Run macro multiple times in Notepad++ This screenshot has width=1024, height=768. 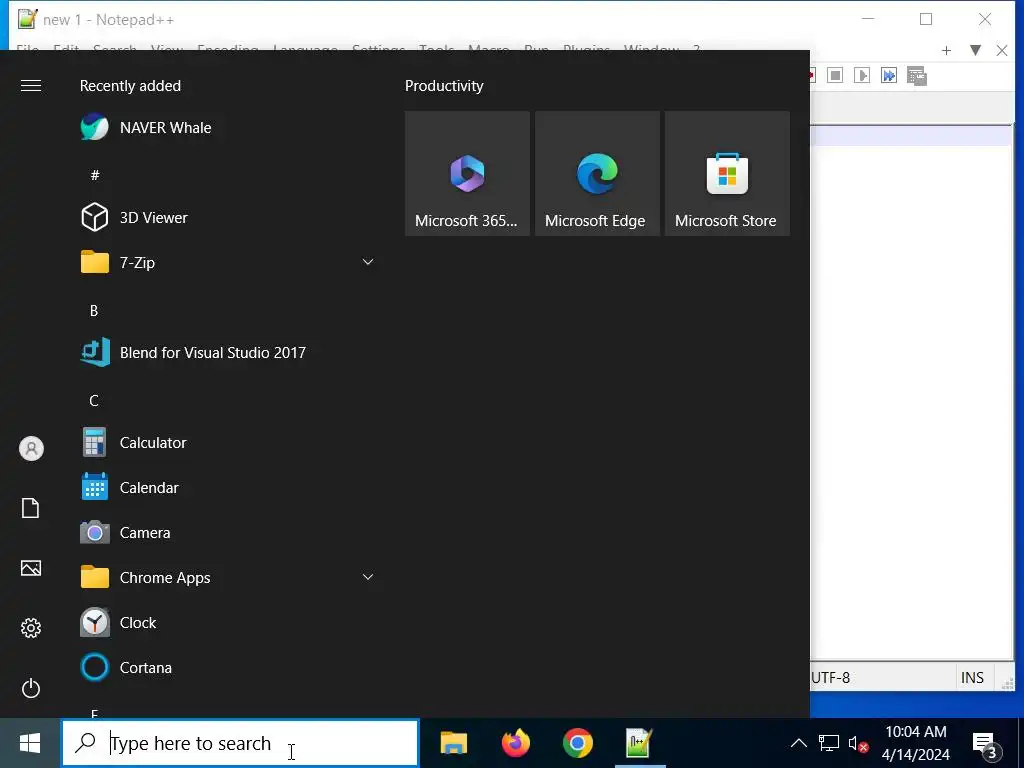pyautogui.click(x=889, y=75)
